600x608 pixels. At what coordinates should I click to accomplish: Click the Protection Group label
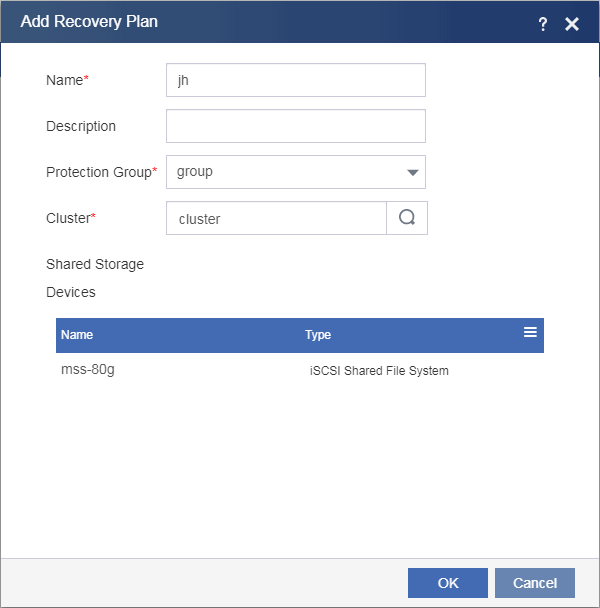pyautogui.click(x=99, y=172)
